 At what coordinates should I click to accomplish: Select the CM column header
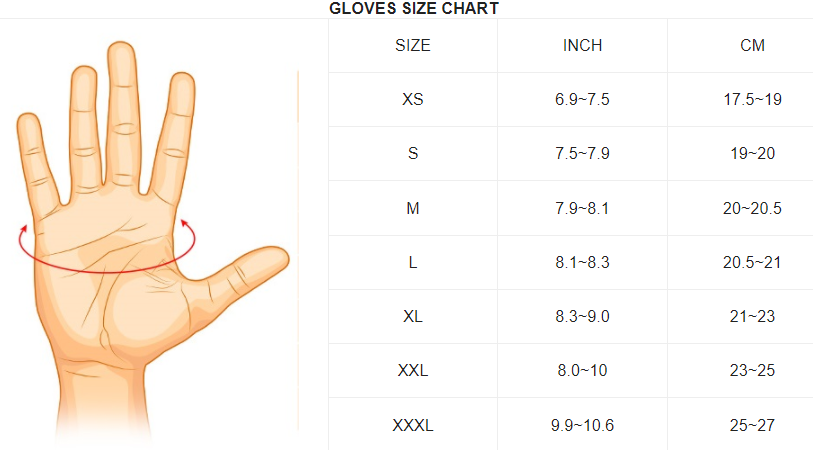[752, 46]
